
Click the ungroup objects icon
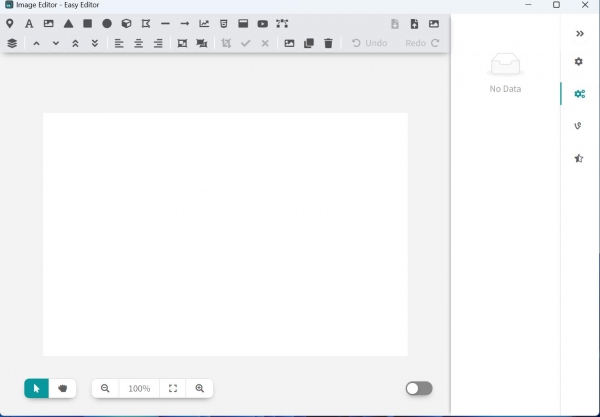coord(202,43)
